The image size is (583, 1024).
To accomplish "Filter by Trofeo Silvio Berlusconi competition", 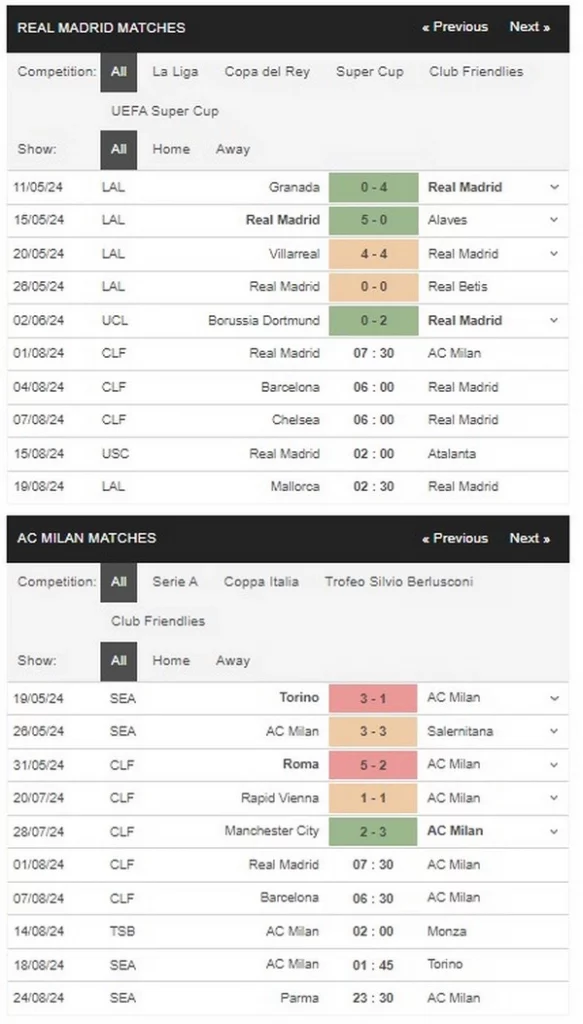I will click(x=399, y=582).
